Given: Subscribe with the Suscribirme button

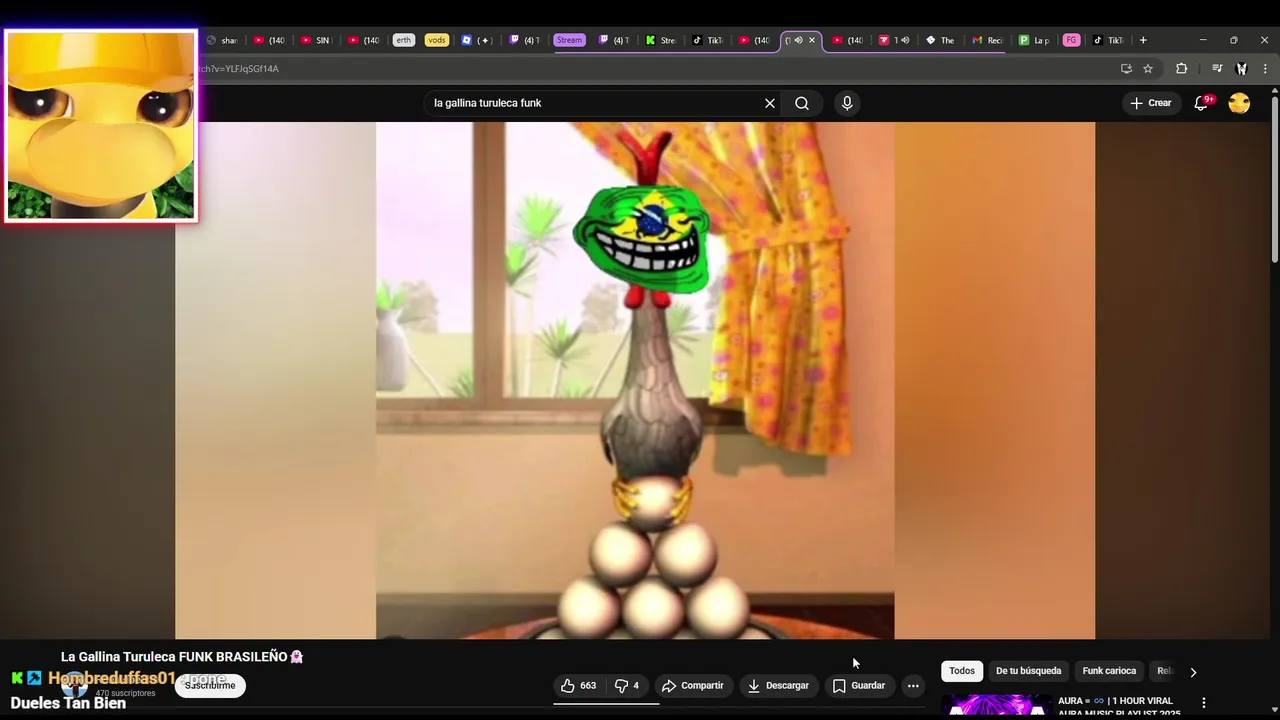Looking at the screenshot, I should click(210, 686).
